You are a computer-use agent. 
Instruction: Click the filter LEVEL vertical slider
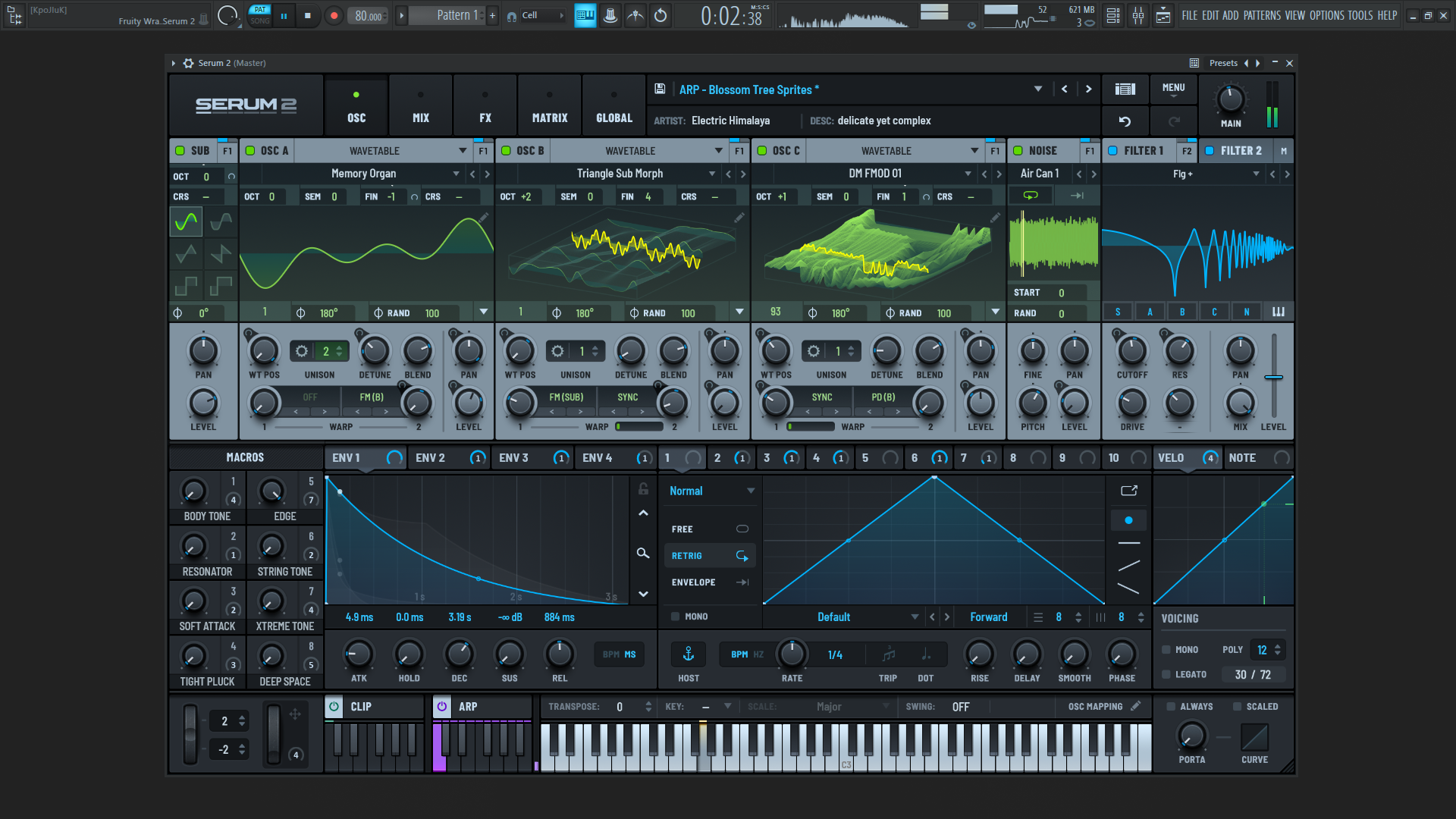pyautogui.click(x=1273, y=377)
